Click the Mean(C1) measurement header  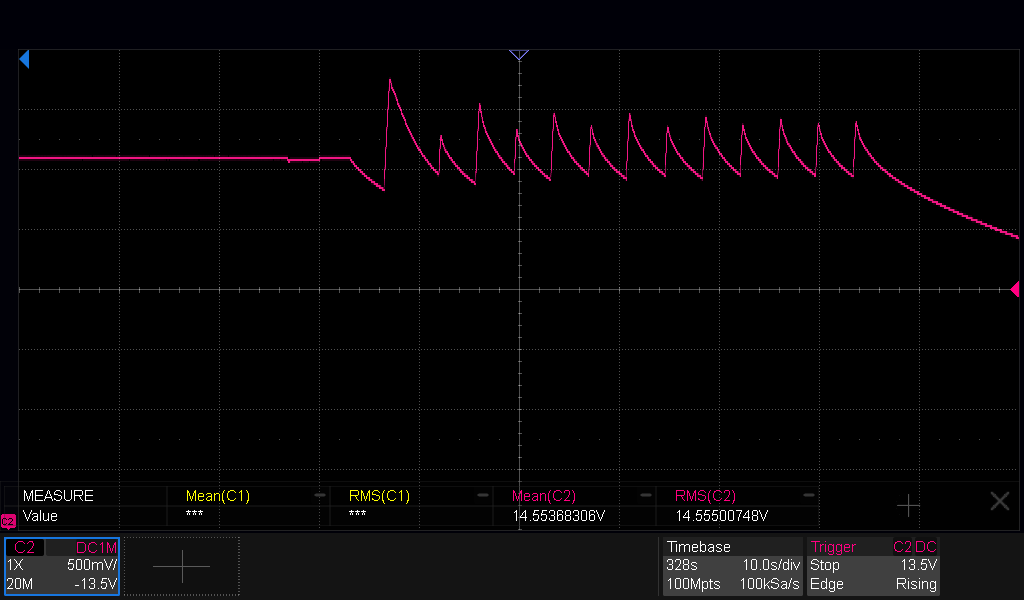point(217,496)
